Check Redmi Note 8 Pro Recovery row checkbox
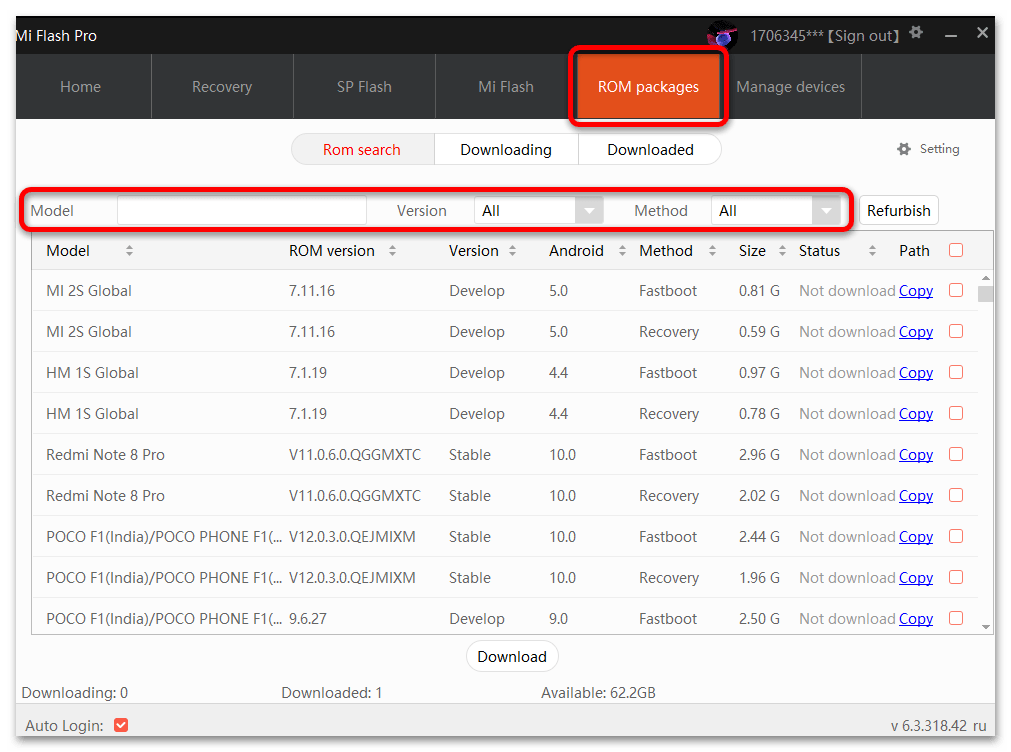Screen dimensions: 1011x752 (956, 495)
